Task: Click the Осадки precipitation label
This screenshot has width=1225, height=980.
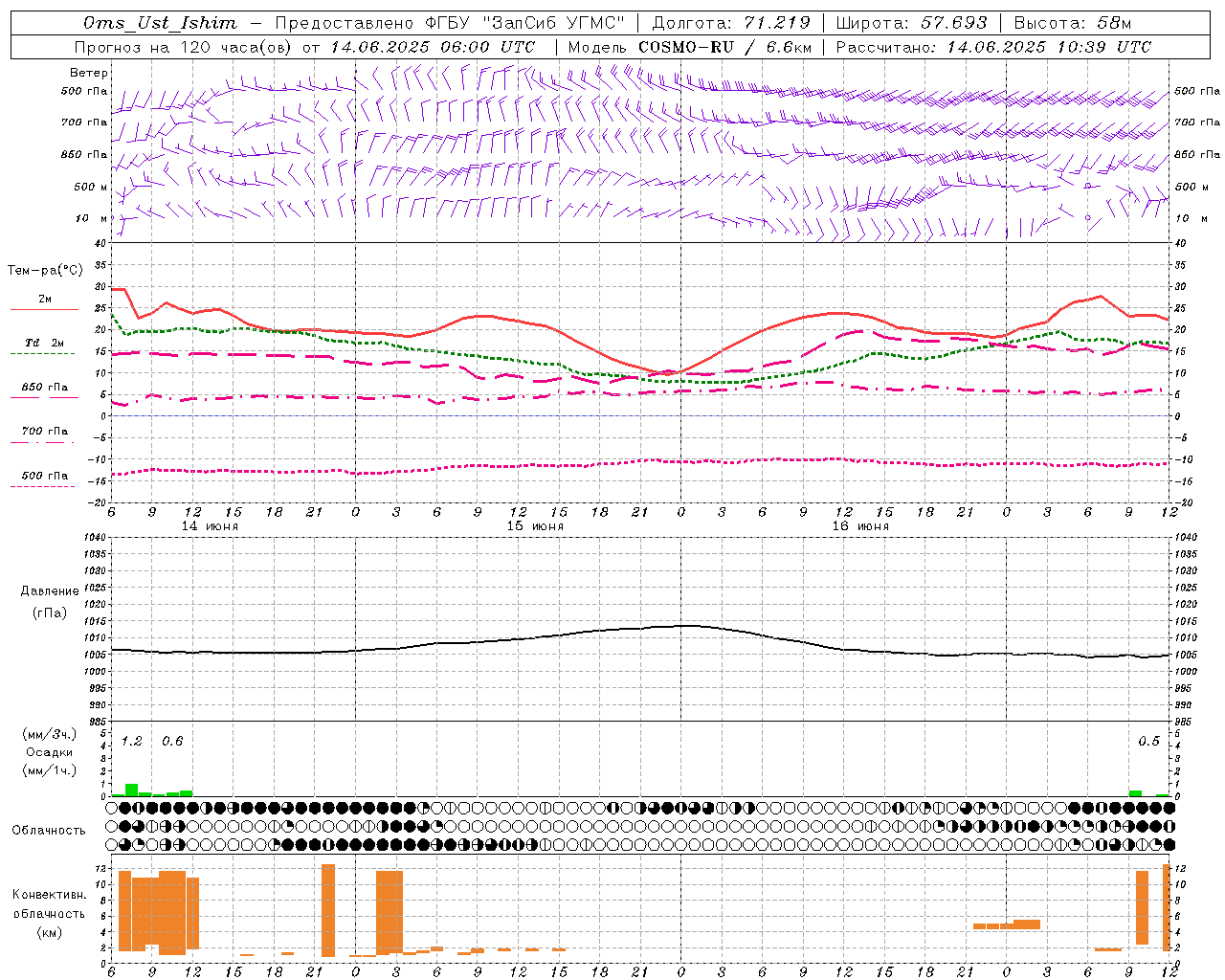Action: 49,752
